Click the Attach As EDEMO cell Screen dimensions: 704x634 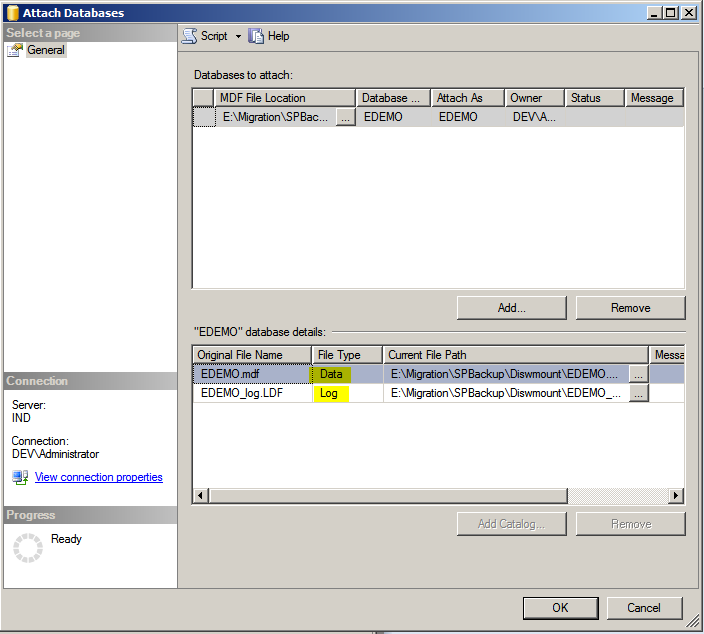tap(467, 117)
